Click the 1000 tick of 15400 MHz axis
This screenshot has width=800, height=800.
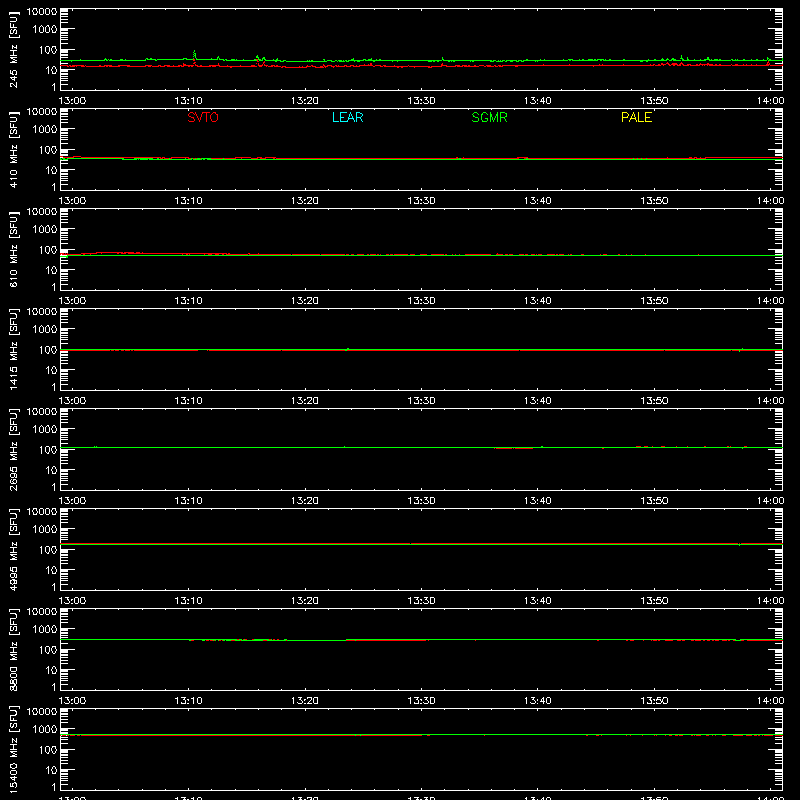tap(45, 730)
